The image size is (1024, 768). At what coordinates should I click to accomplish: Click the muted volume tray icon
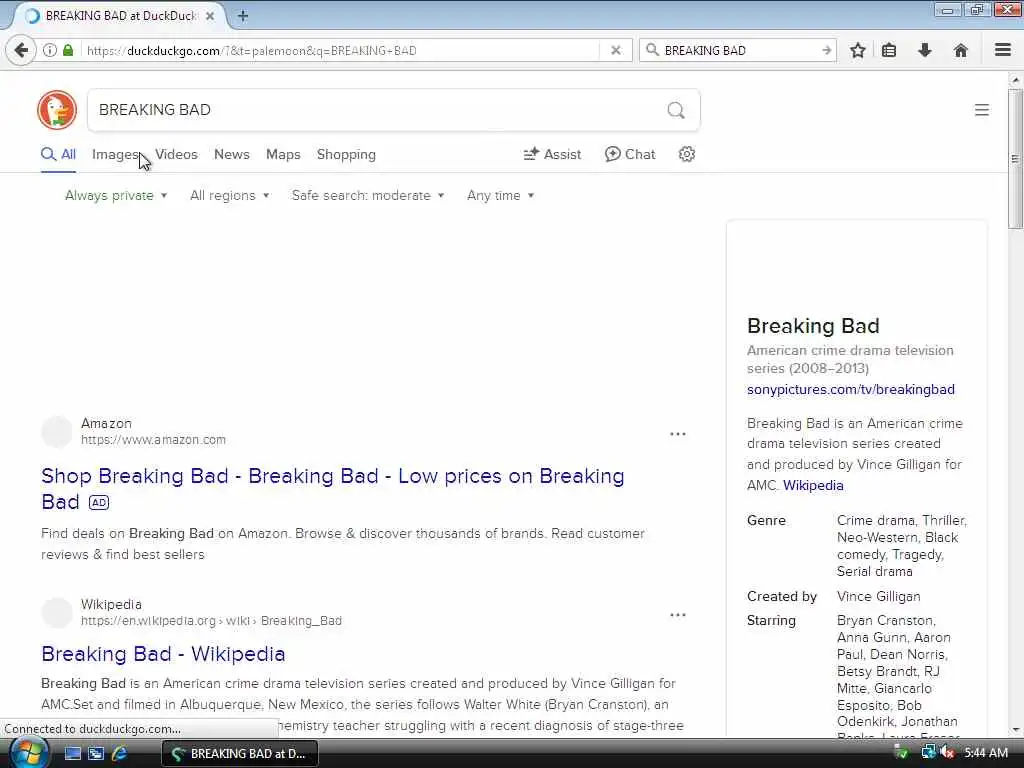point(947,753)
